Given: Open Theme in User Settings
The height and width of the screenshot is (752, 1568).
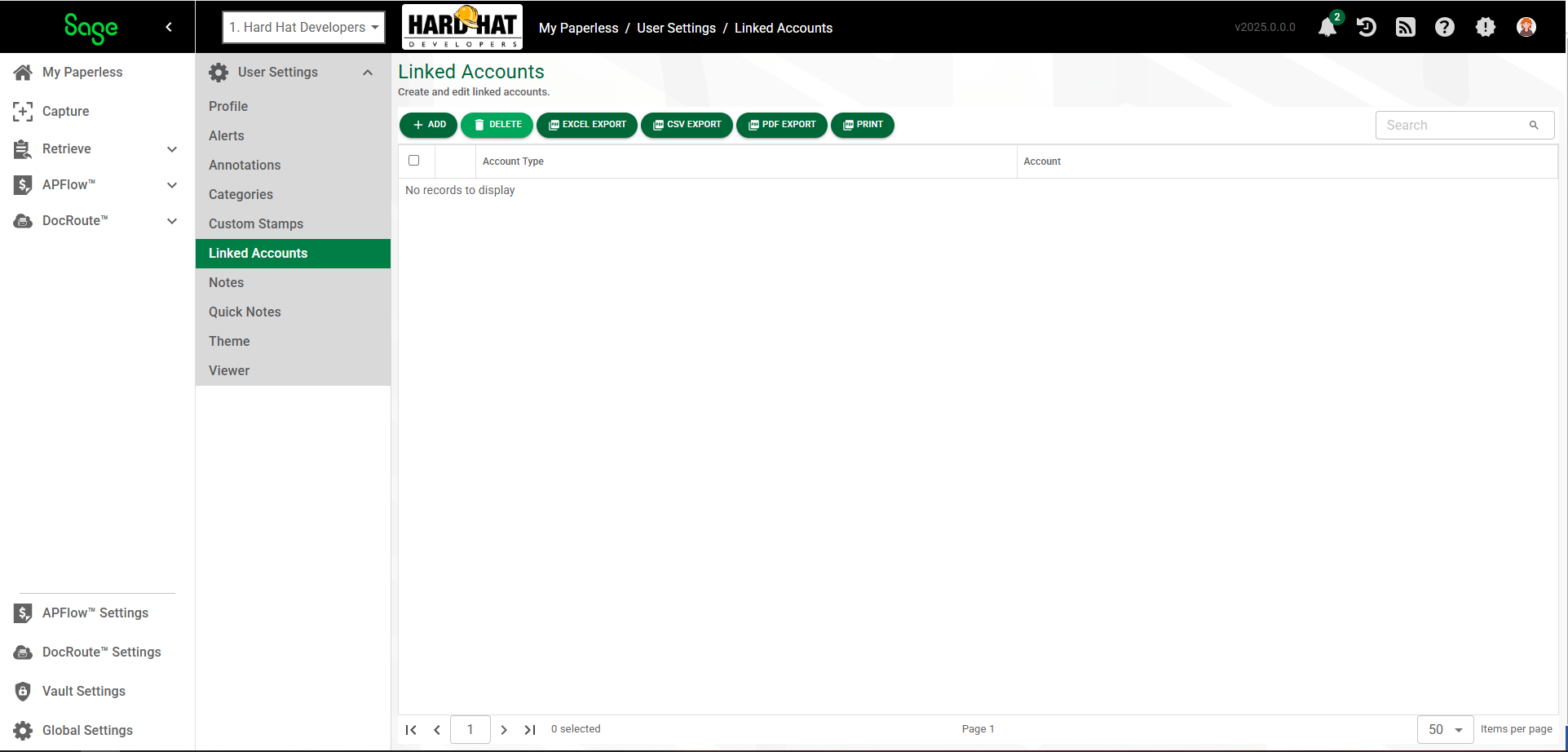Looking at the screenshot, I should pyautogui.click(x=293, y=341).
